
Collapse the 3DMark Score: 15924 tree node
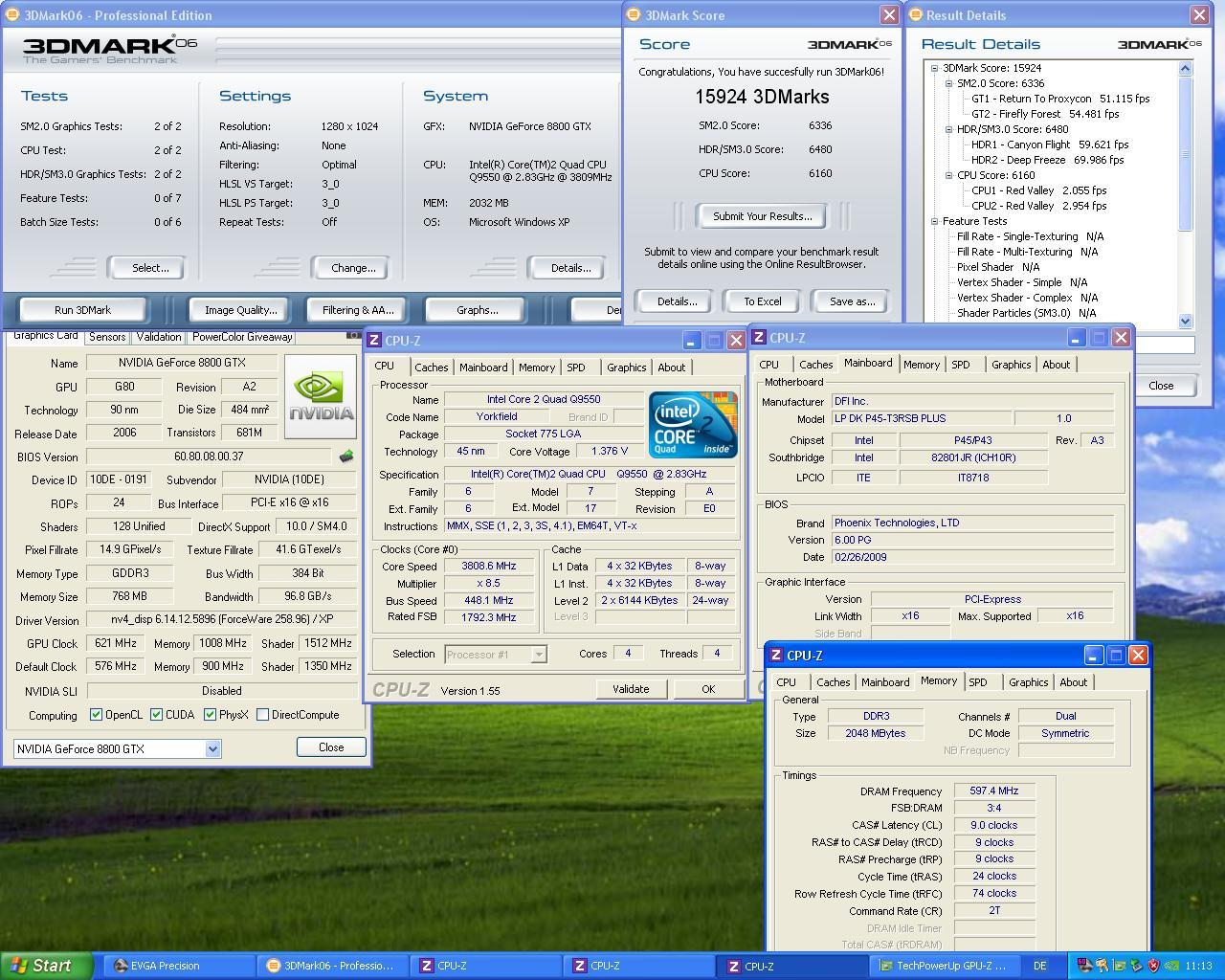click(934, 68)
